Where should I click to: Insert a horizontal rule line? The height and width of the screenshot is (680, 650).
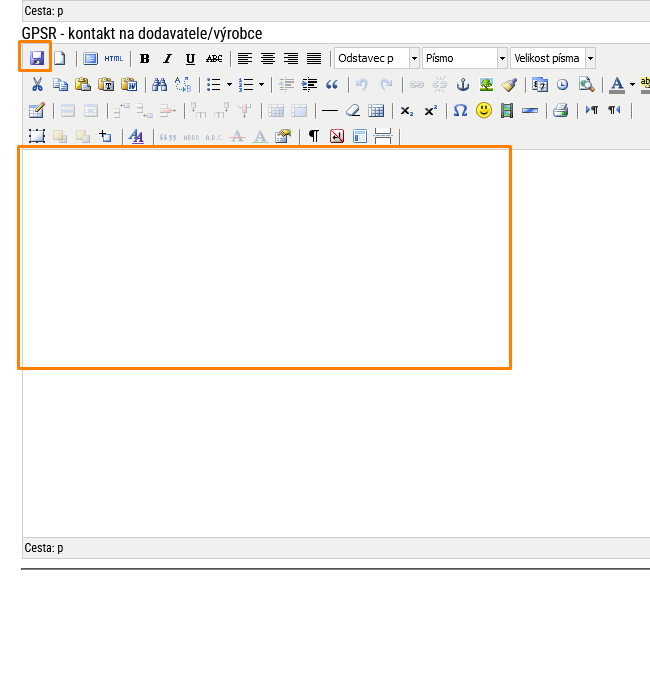click(x=330, y=111)
